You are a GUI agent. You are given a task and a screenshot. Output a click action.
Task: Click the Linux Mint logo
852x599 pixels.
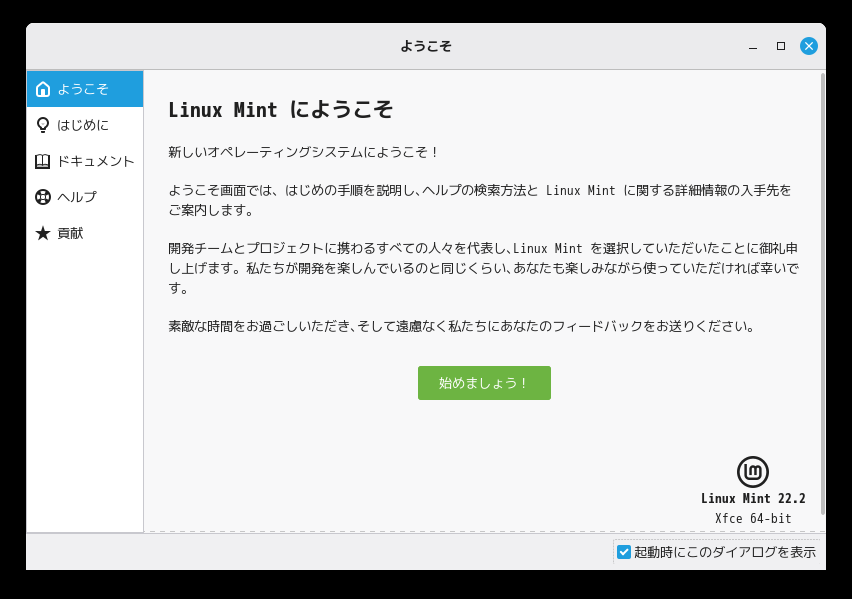[753, 472]
